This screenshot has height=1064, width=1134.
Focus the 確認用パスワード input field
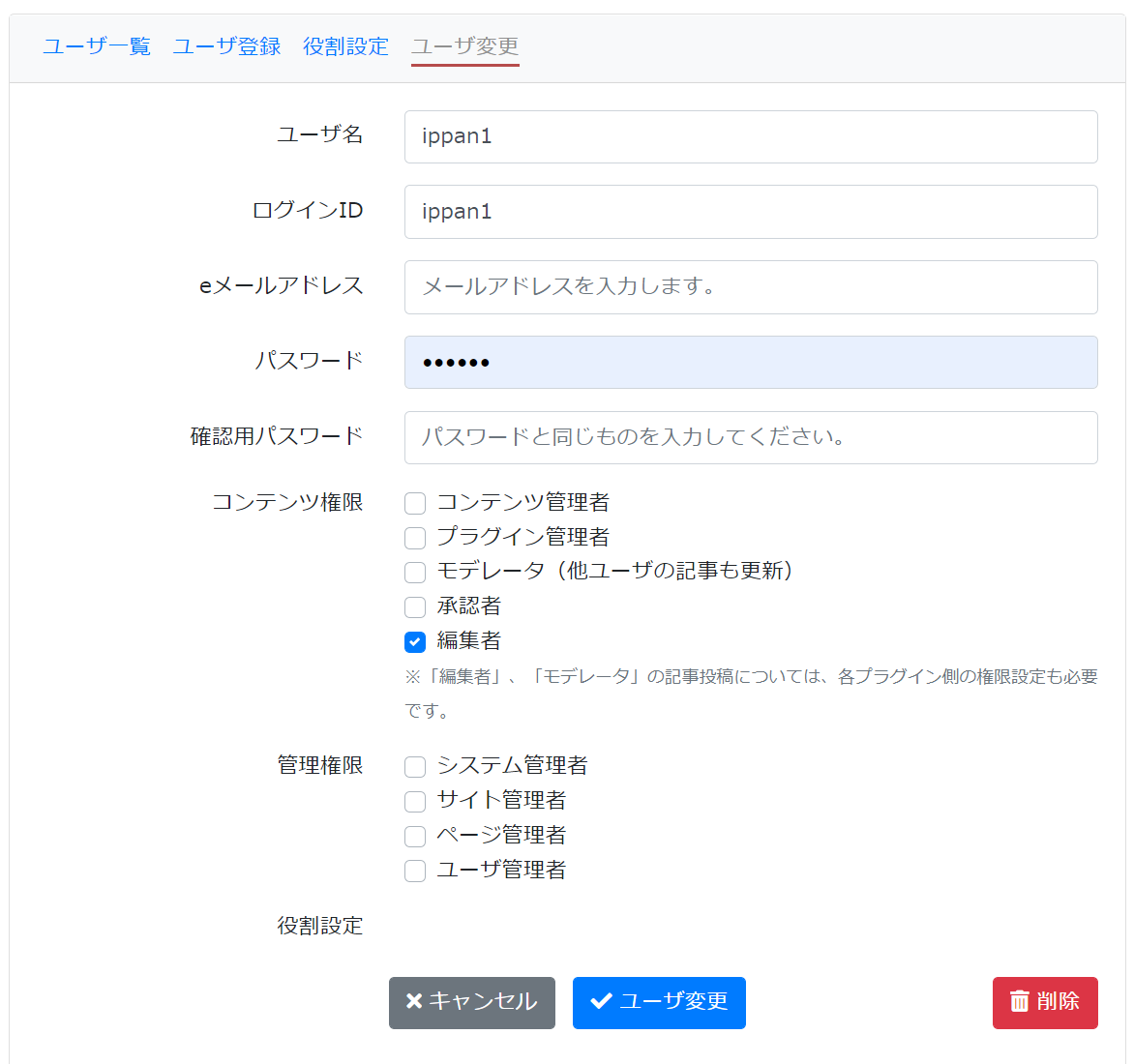pos(751,437)
